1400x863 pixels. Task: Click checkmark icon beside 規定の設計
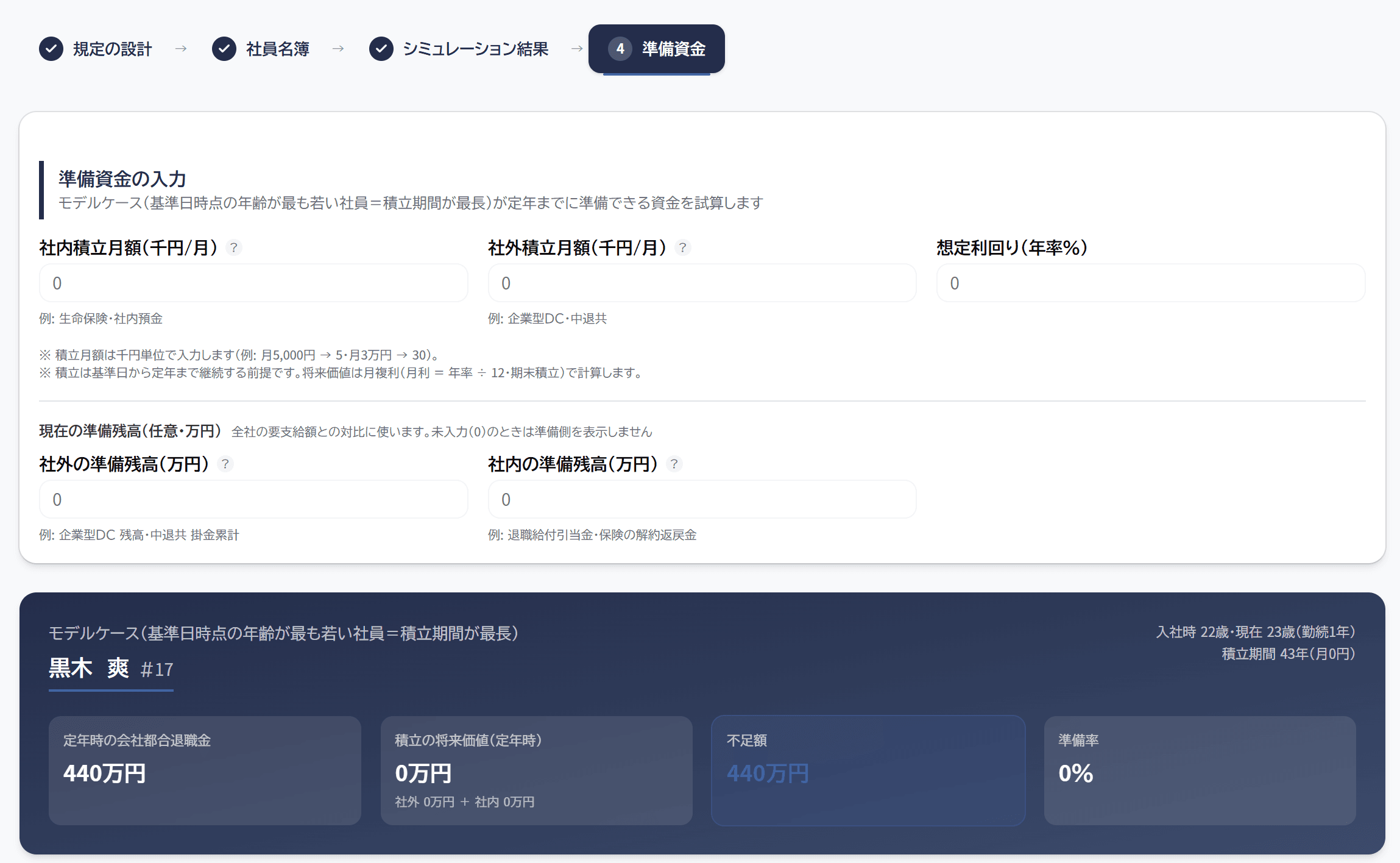tap(51, 49)
